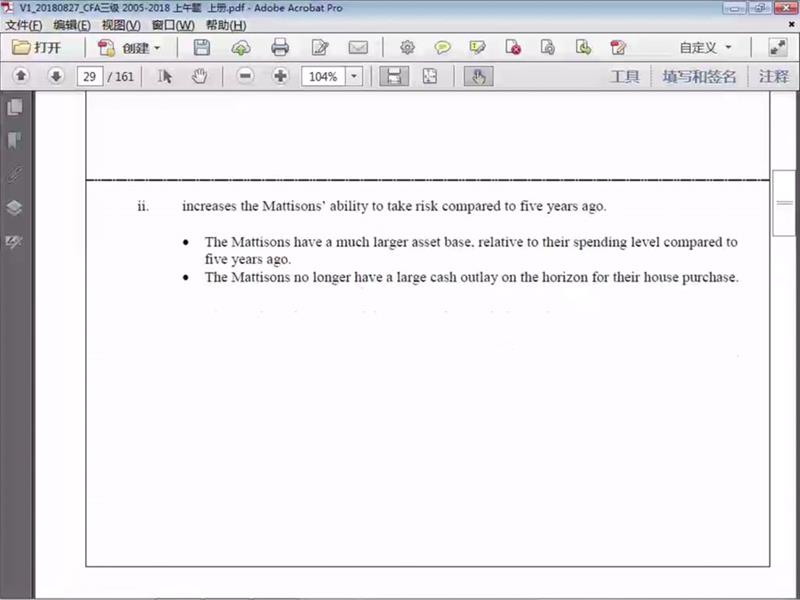Toggle the Hand pan tool

[199, 76]
